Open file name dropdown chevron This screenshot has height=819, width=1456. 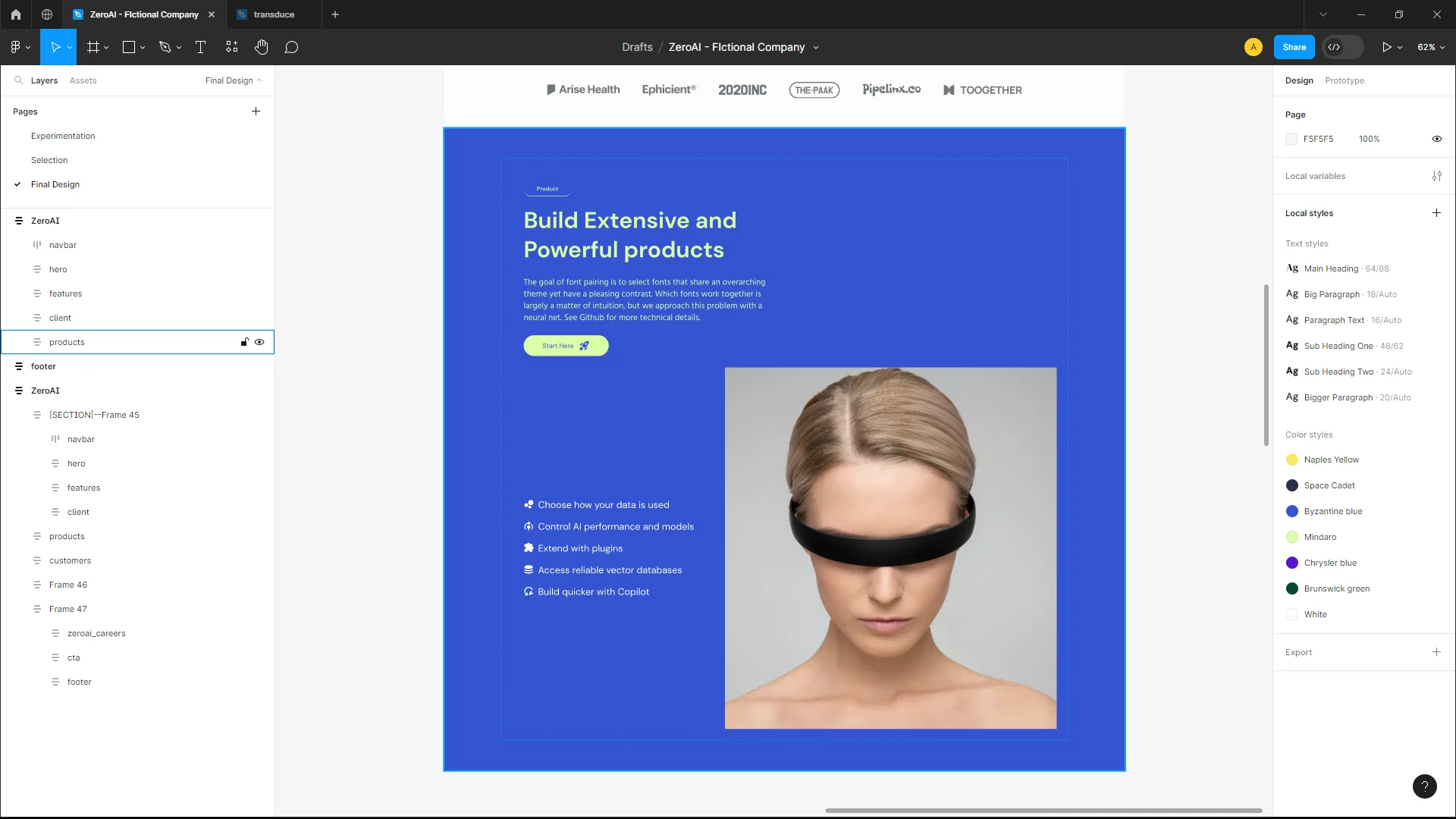pyautogui.click(x=816, y=47)
